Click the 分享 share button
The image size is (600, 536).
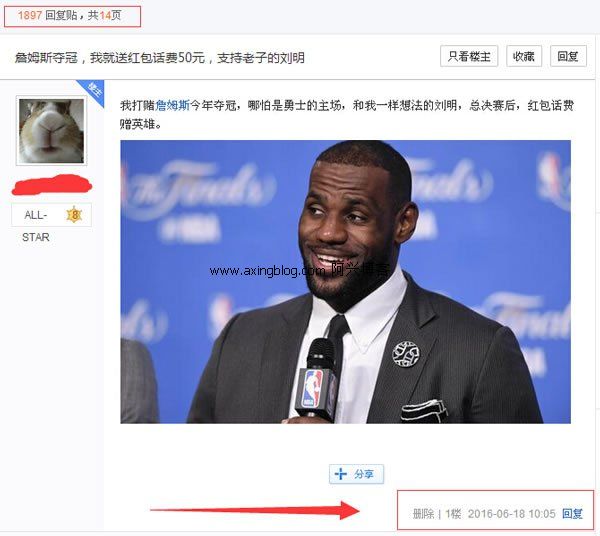coord(356,474)
